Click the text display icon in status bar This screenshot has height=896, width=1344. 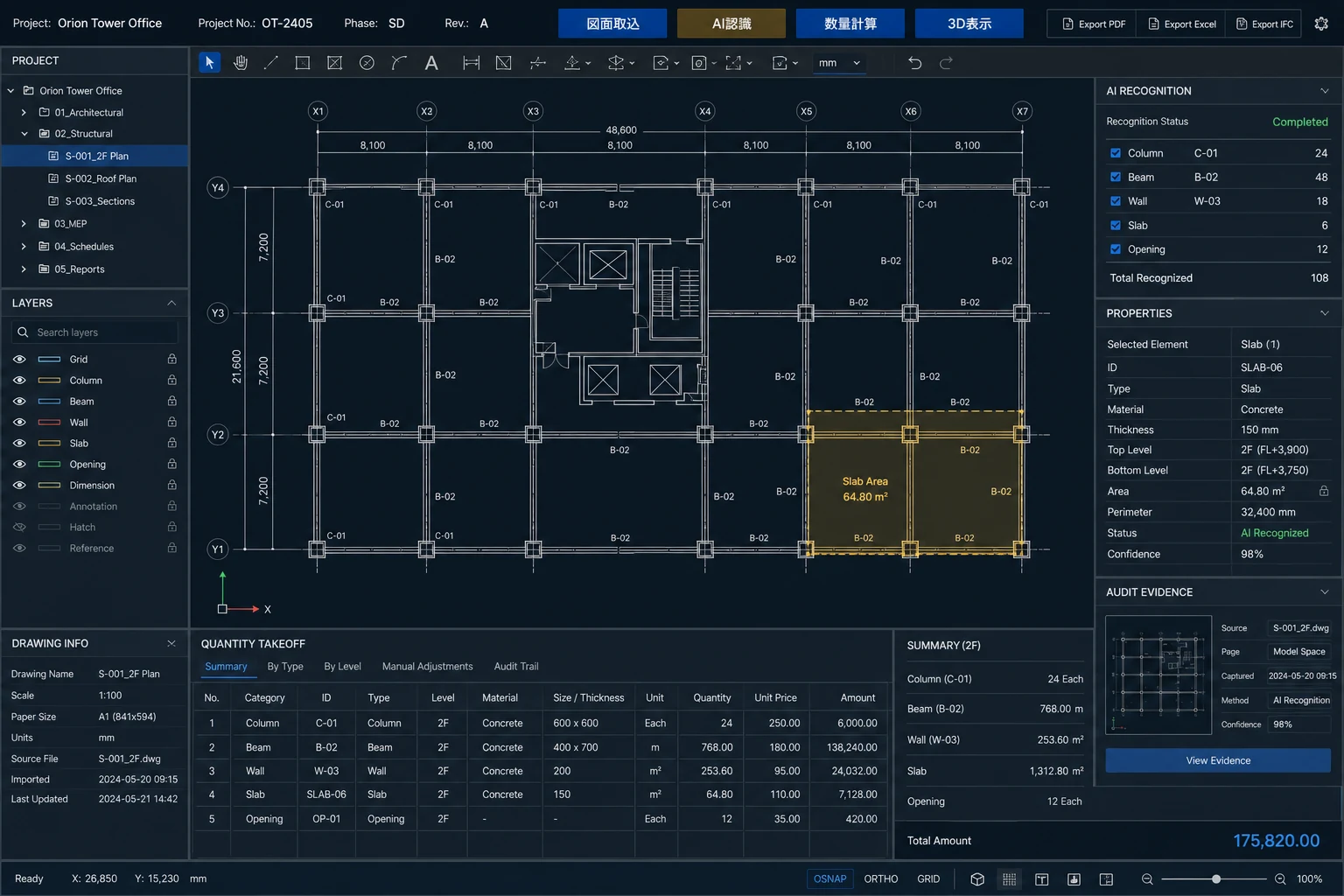tap(1041, 878)
